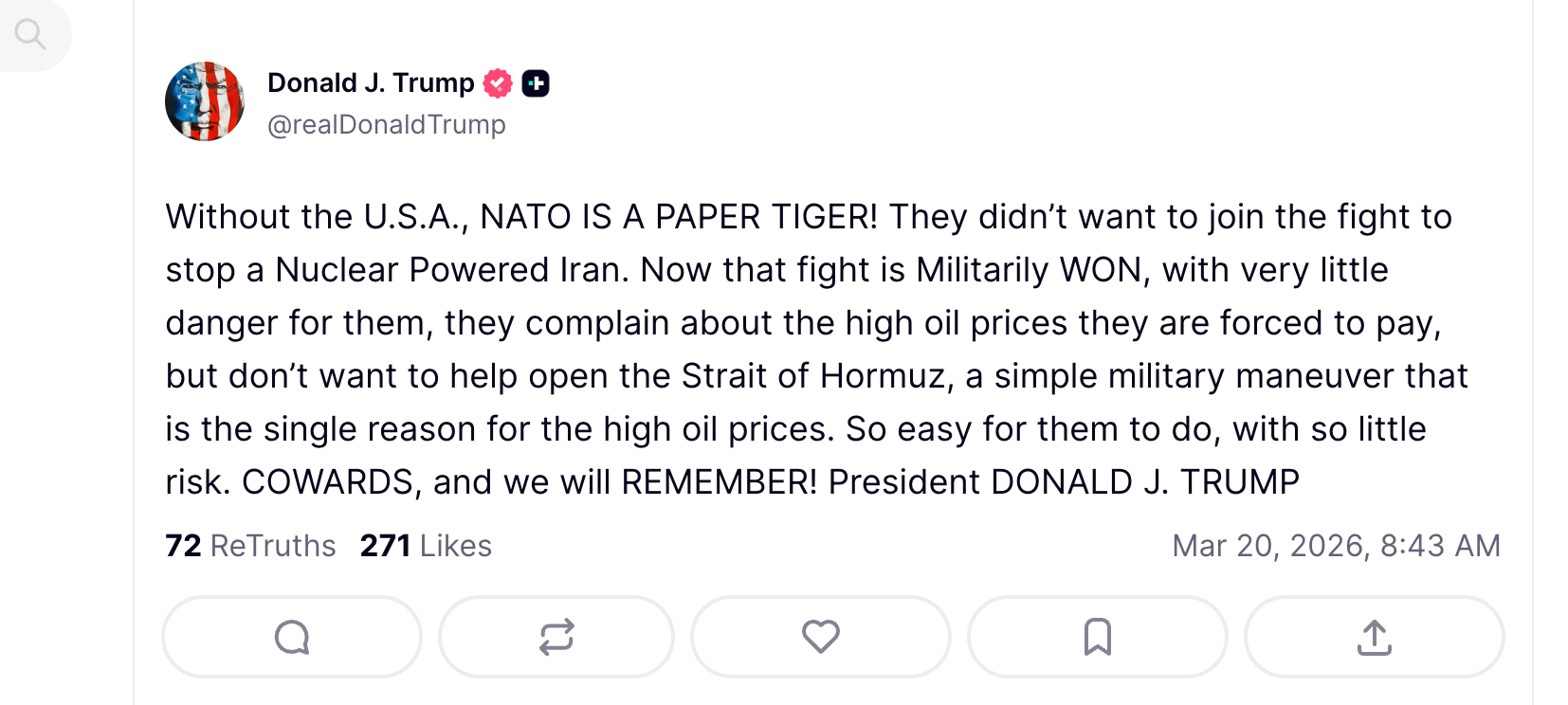Open Donald J. Trump's profile avatar
The image size is (1568, 705).
(205, 101)
